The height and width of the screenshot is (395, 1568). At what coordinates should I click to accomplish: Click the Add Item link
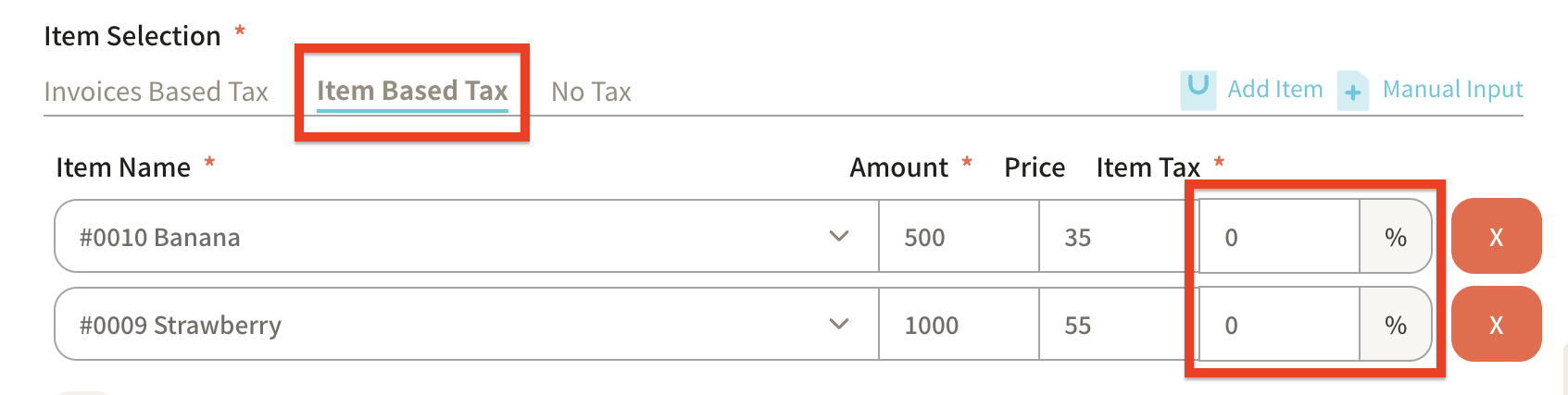[1275, 90]
